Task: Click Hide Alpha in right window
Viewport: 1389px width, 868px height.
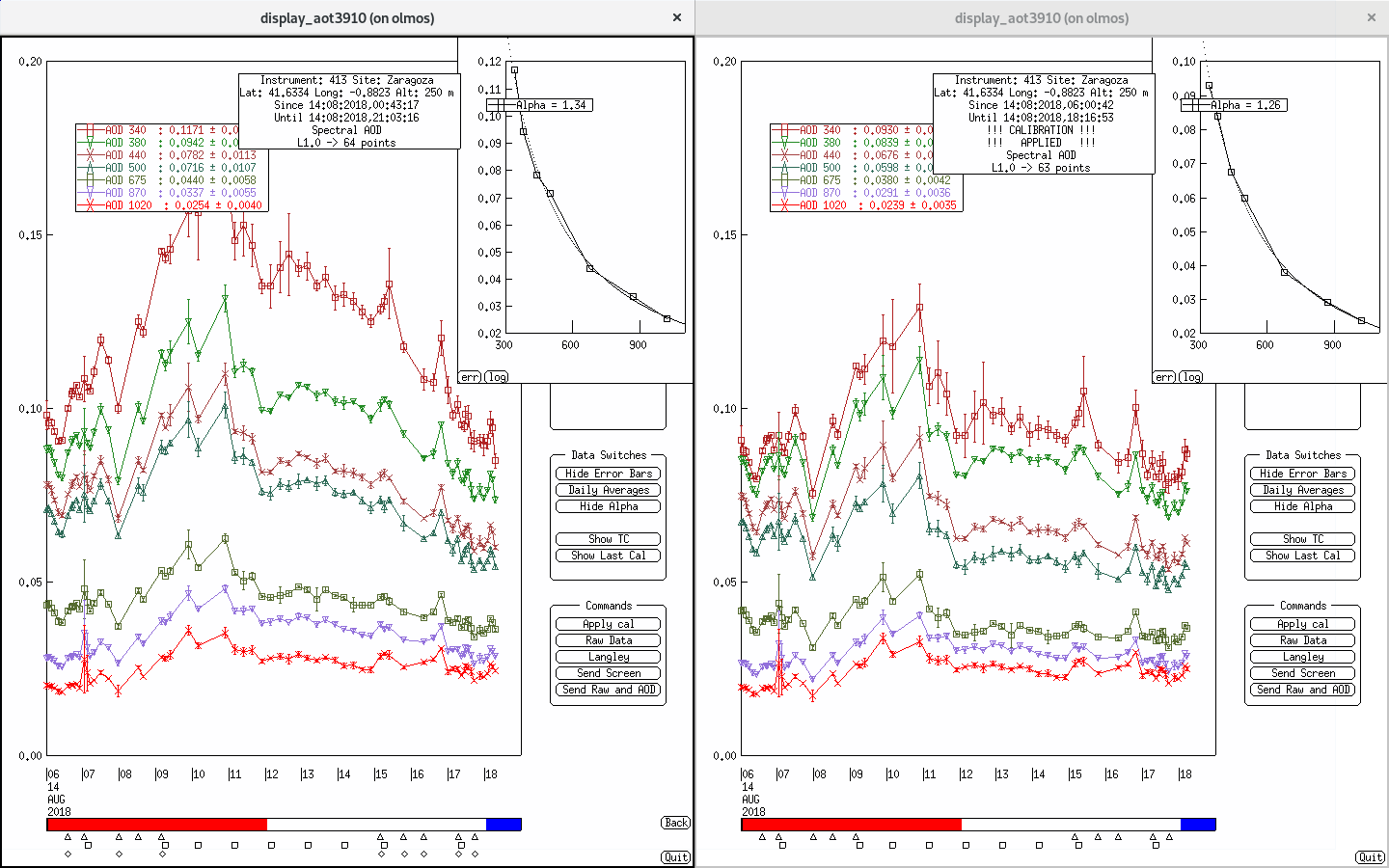Action: [1303, 506]
